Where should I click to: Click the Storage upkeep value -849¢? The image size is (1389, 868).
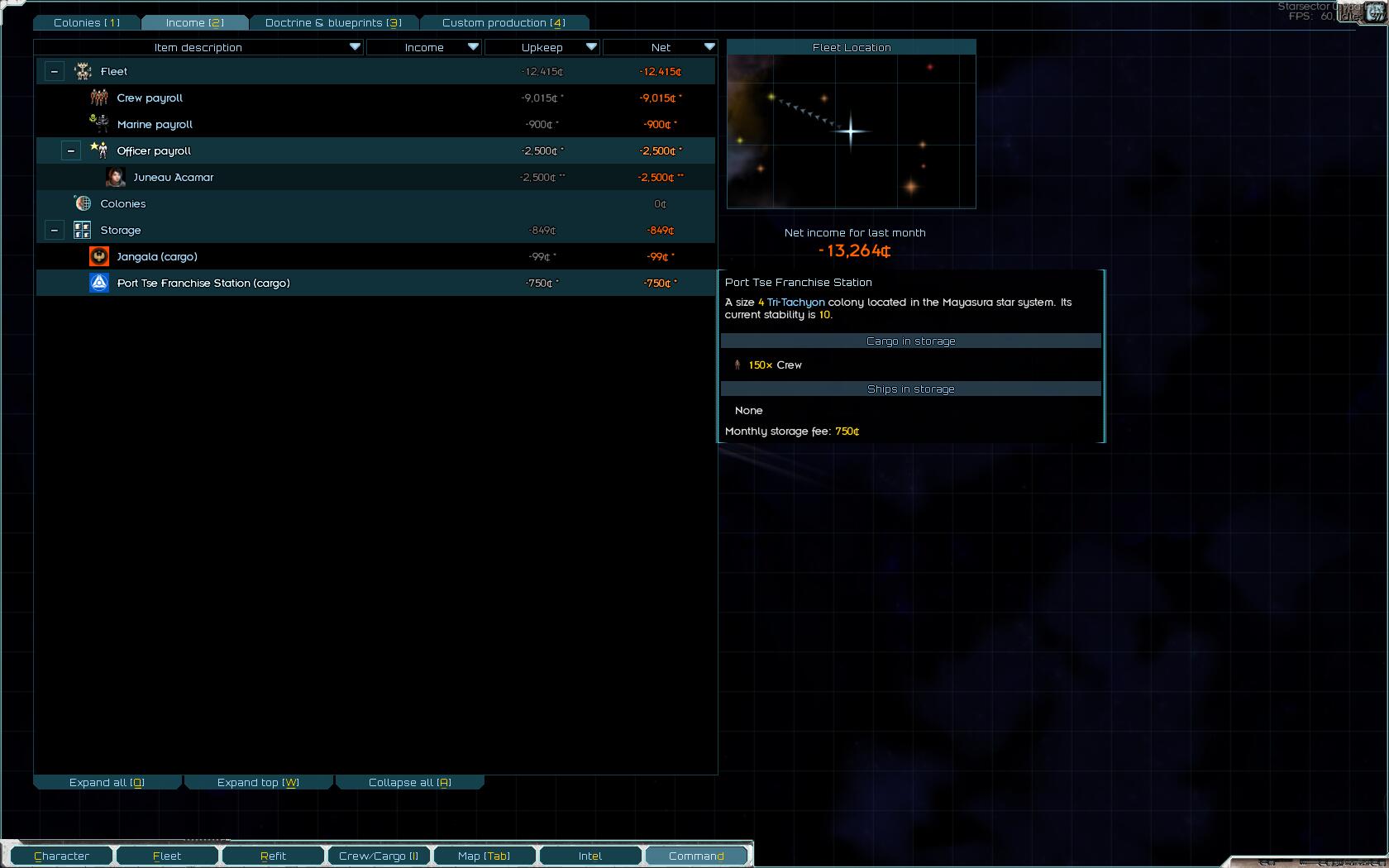click(542, 231)
